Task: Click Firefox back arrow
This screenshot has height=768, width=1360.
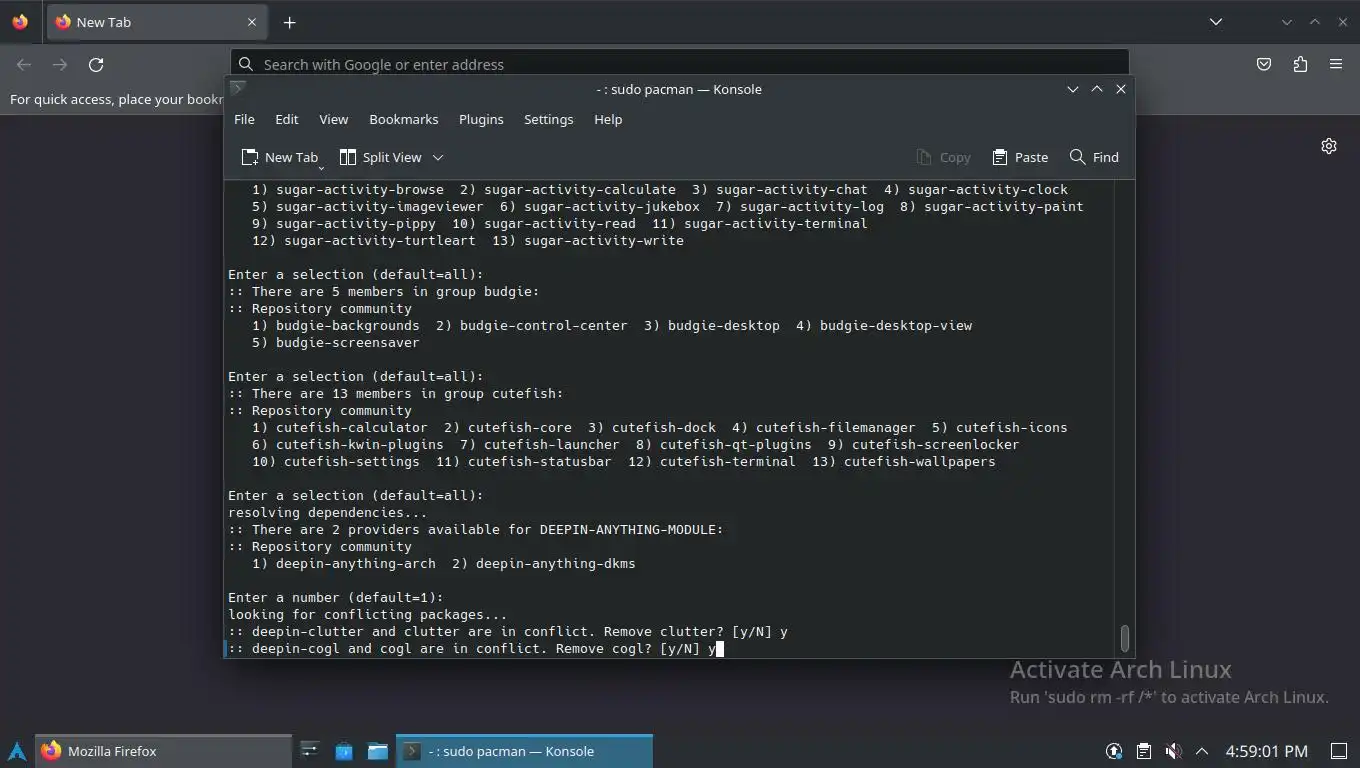Action: (24, 64)
